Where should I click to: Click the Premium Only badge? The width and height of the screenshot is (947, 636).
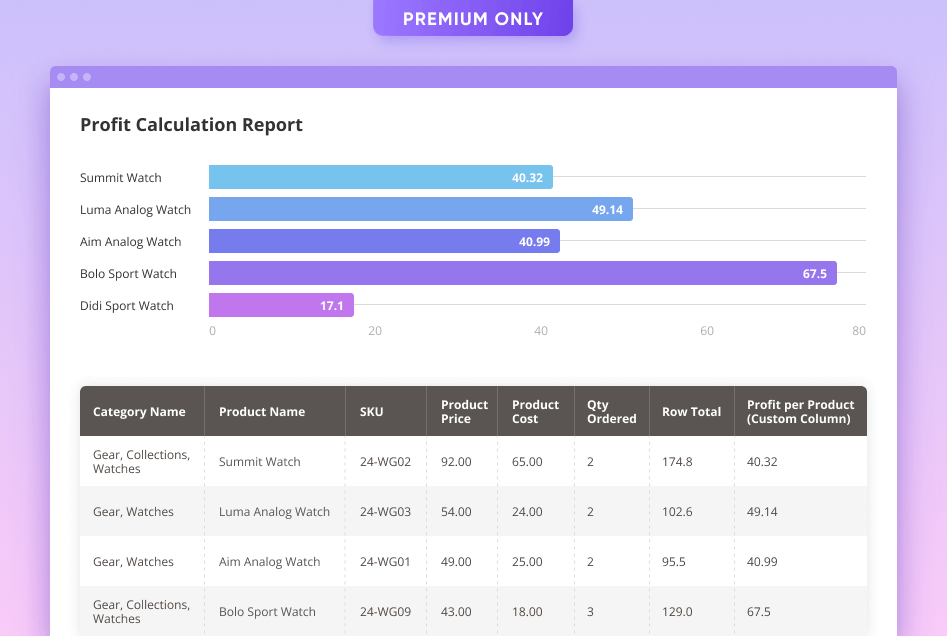[x=473, y=18]
